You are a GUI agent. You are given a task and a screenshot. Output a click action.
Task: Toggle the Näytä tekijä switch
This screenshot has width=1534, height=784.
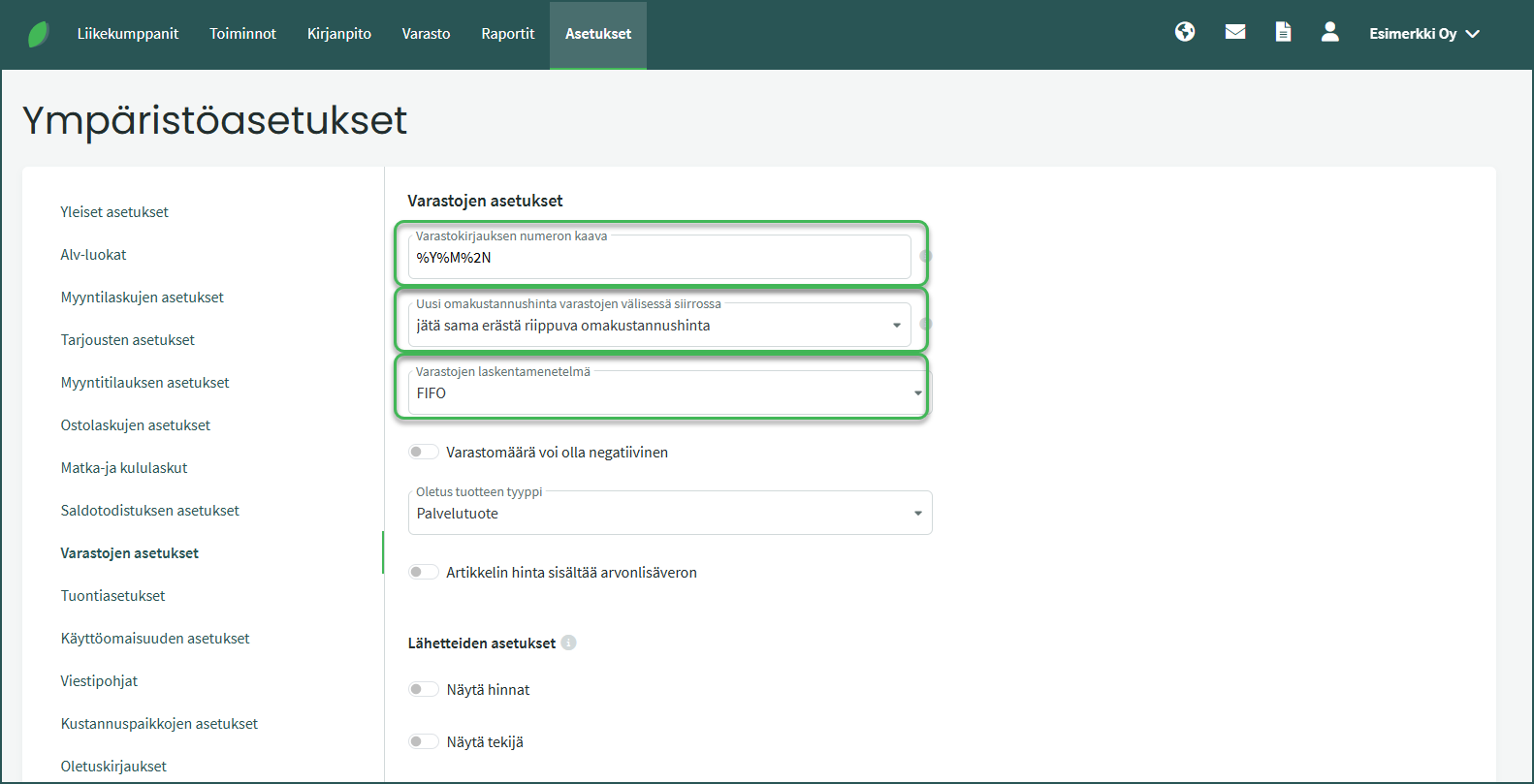[x=423, y=741]
